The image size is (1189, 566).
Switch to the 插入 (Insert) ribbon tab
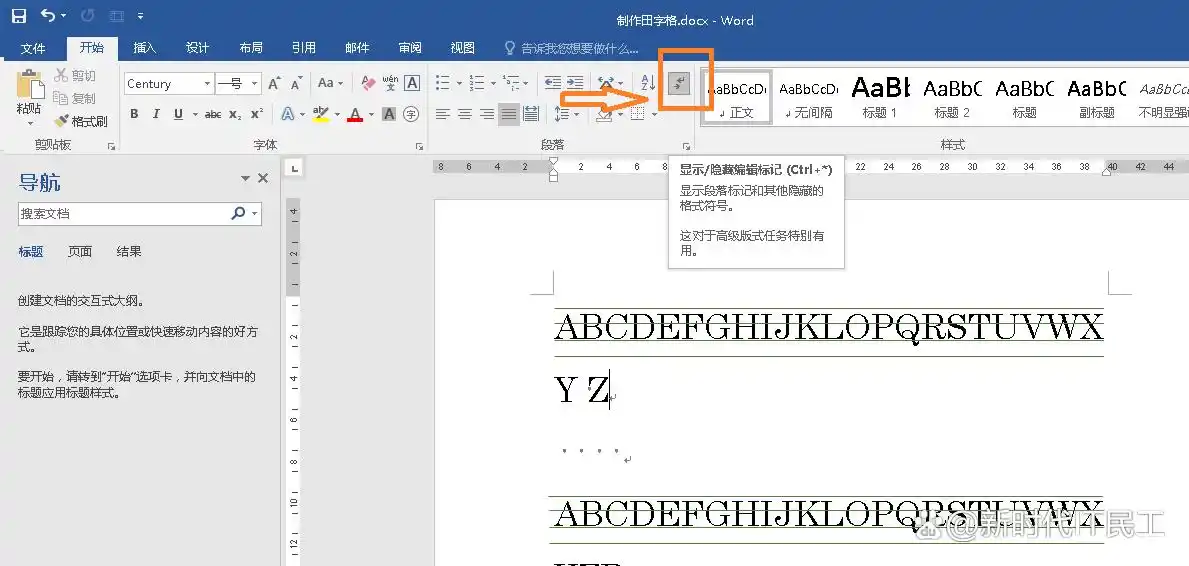click(x=145, y=48)
